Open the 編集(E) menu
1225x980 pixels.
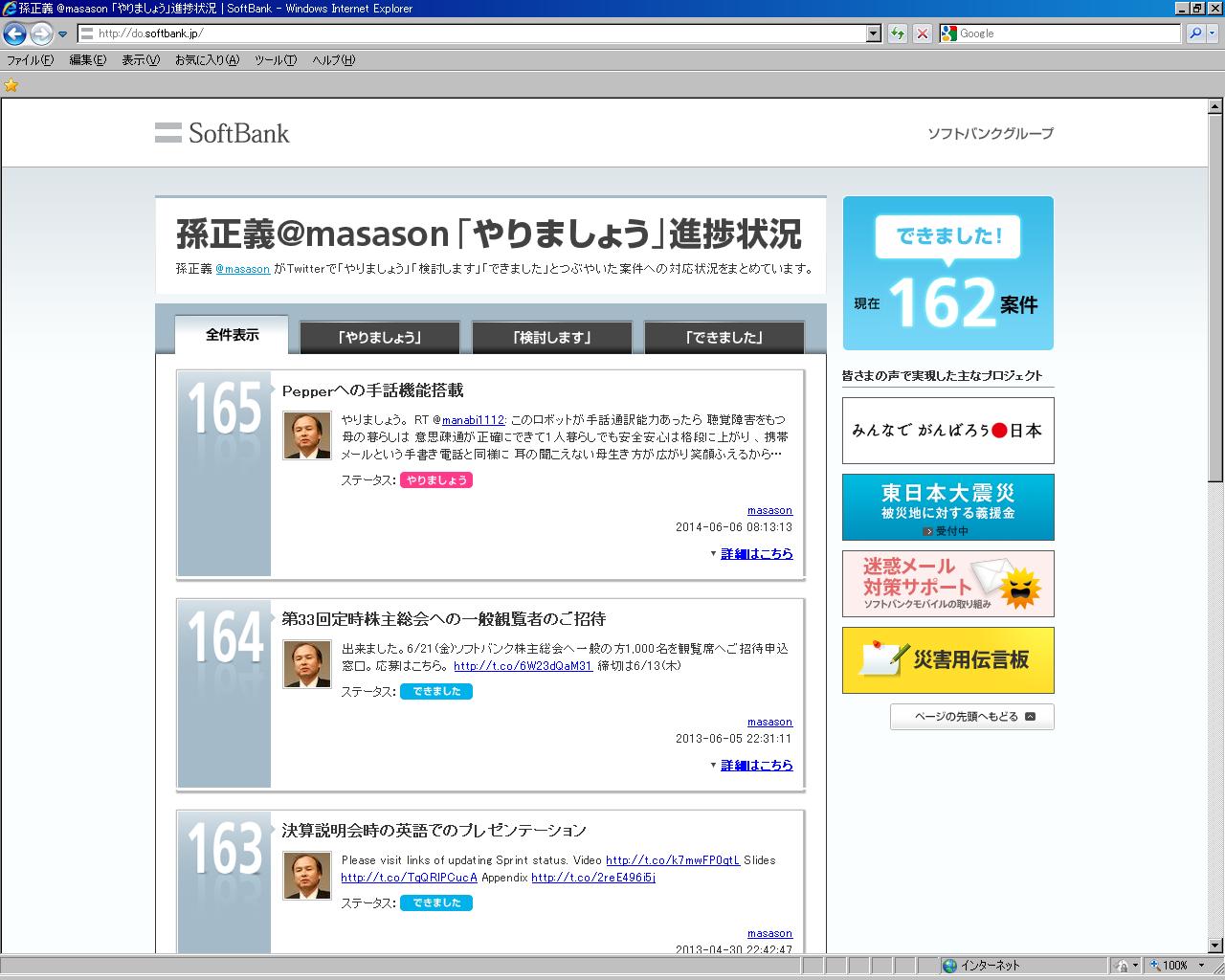click(87, 59)
